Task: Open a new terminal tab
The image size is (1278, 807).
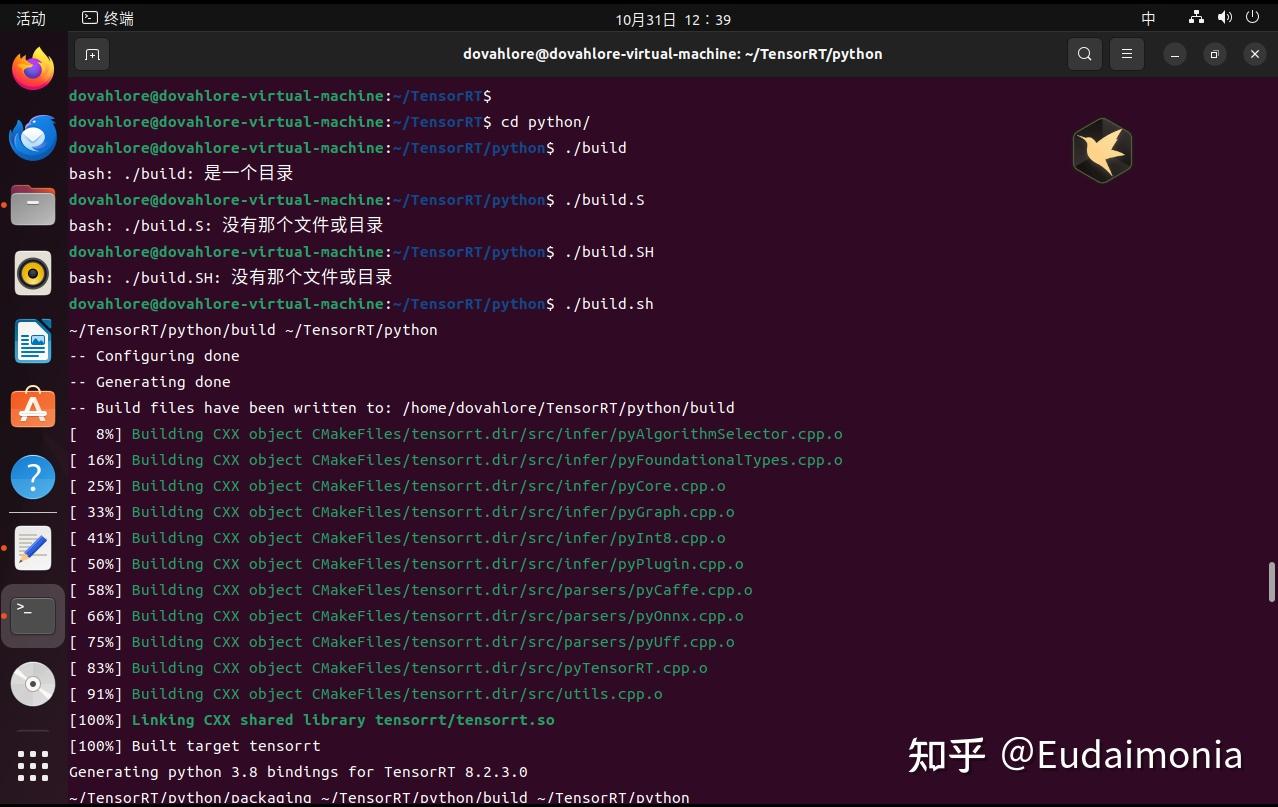Action: coord(92,54)
